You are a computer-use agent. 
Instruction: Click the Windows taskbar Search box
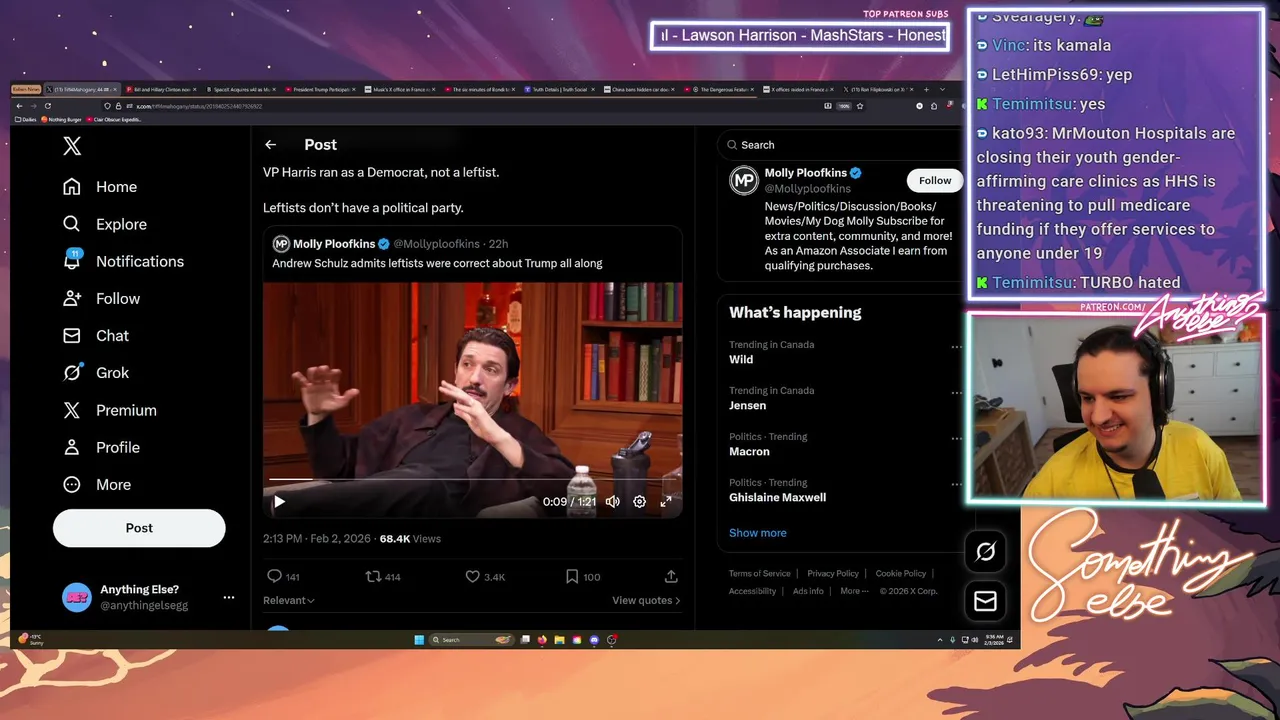click(472, 640)
